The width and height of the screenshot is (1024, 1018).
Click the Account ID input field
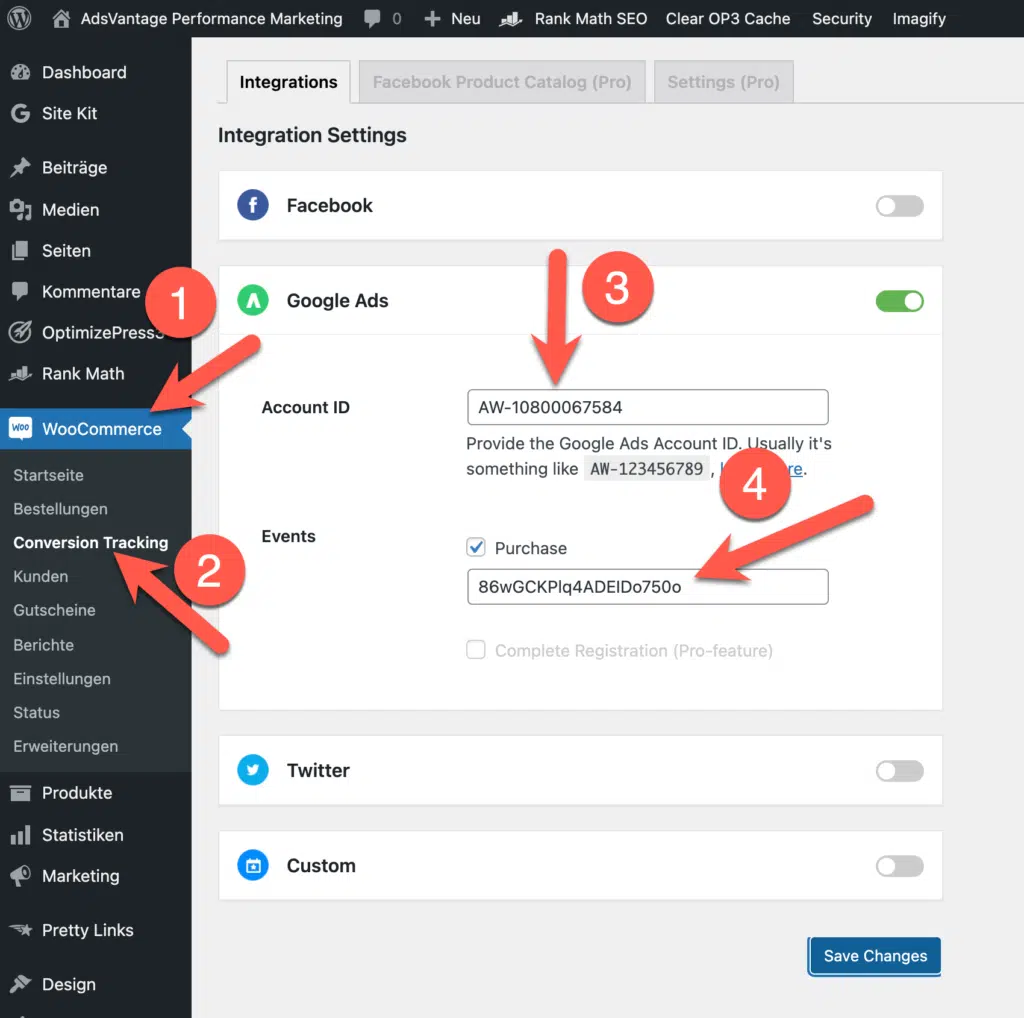pos(648,407)
